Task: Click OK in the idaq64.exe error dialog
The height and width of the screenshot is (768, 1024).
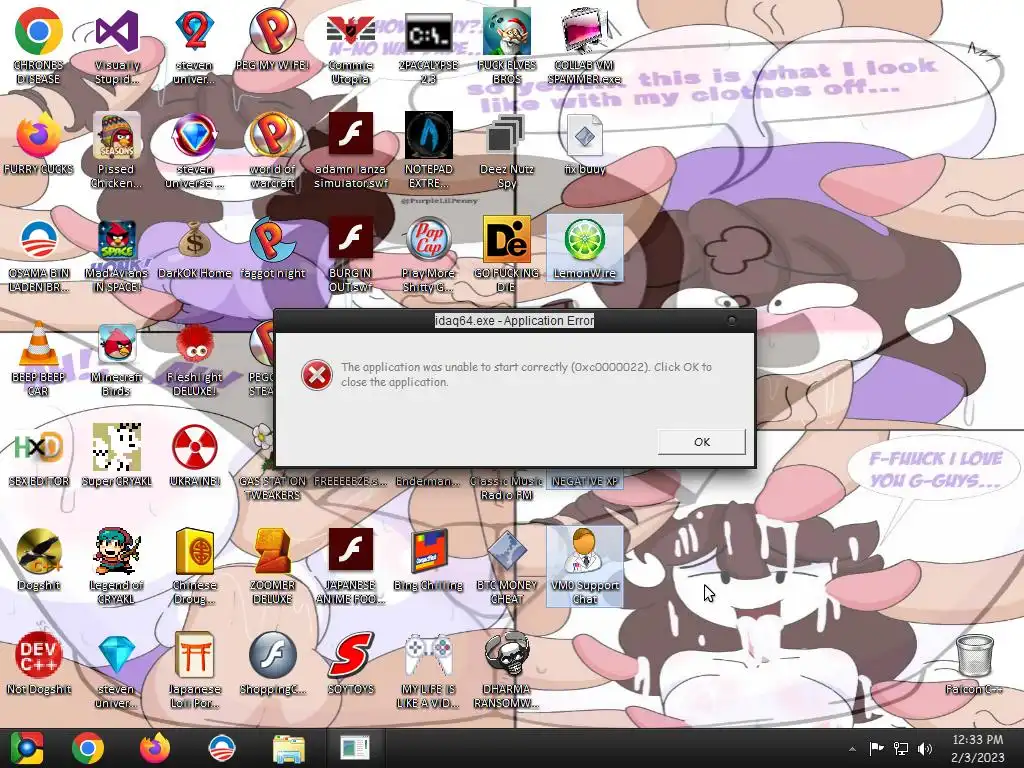Action: coord(701,441)
